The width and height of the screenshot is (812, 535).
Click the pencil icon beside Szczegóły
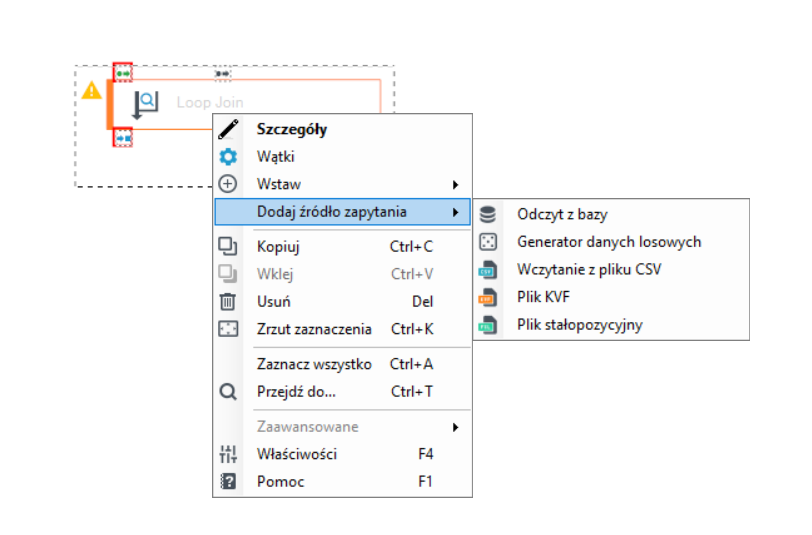[228, 129]
